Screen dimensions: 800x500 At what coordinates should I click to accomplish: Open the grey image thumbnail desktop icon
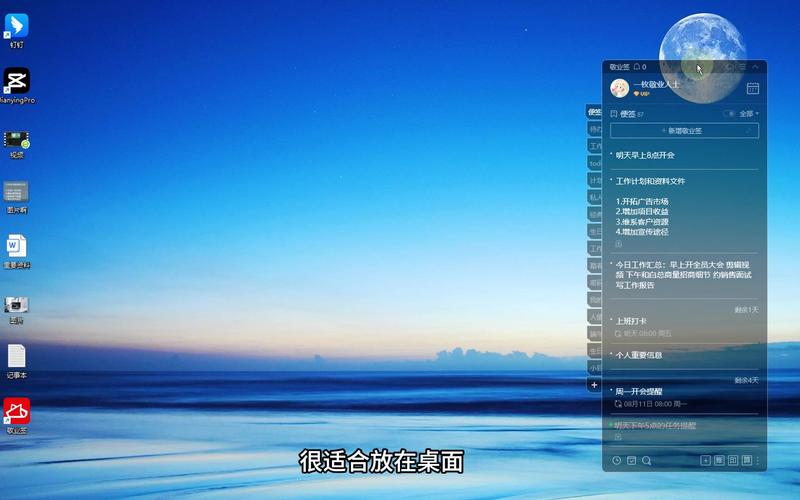pyautogui.click(x=16, y=196)
